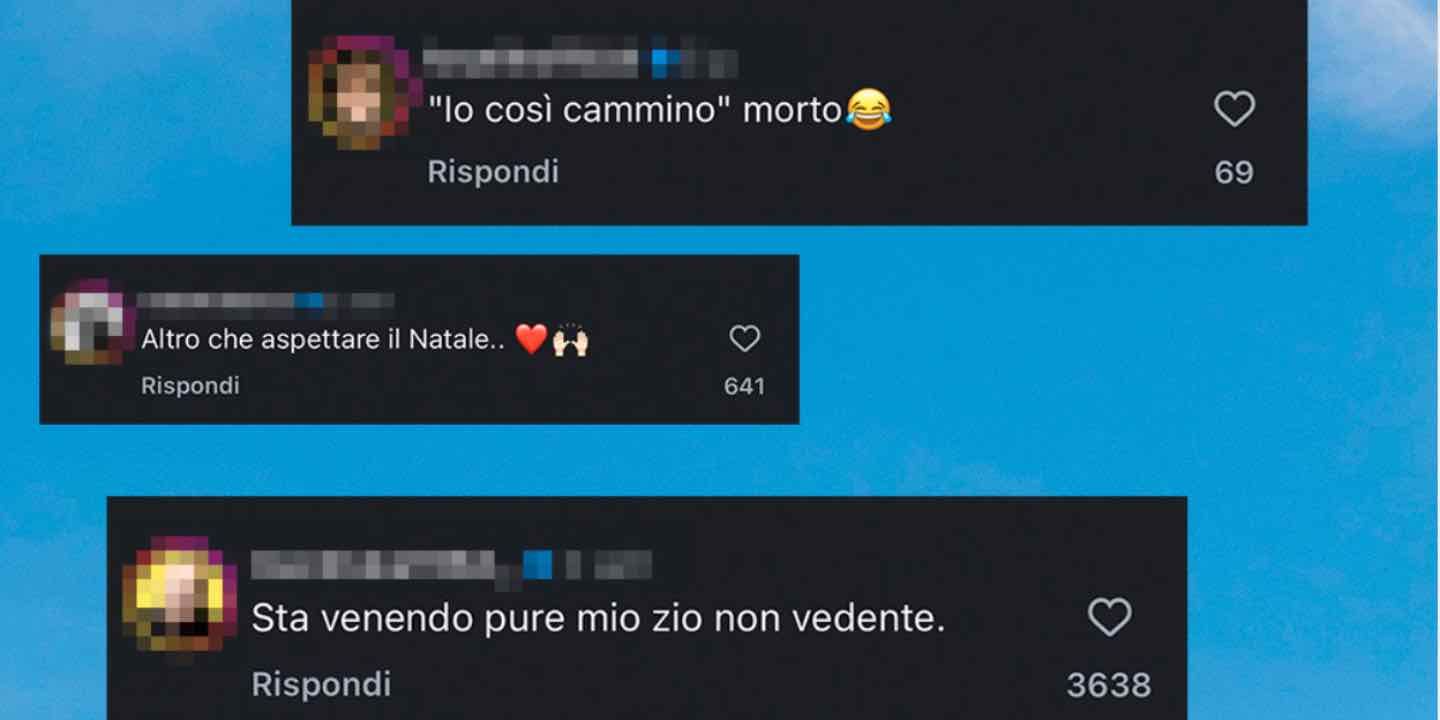Like the "Altro che aspettare il Natale" comment
The image size is (1440, 720).
pyautogui.click(x=744, y=339)
